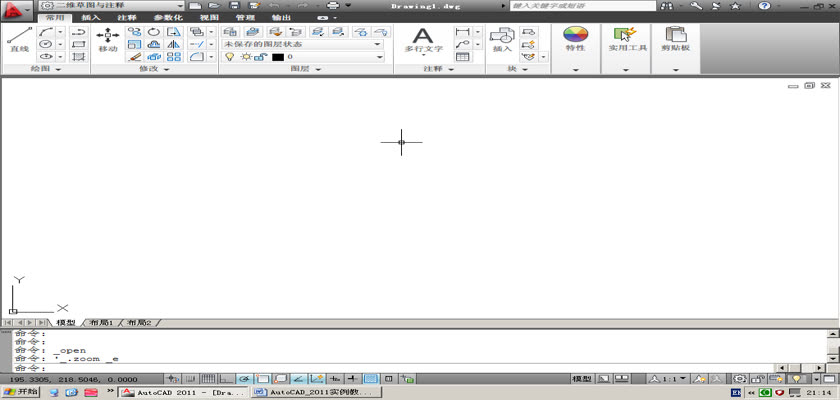The width and height of the screenshot is (840, 400).
Task: Select the Array tool icon
Action: coord(174,56)
